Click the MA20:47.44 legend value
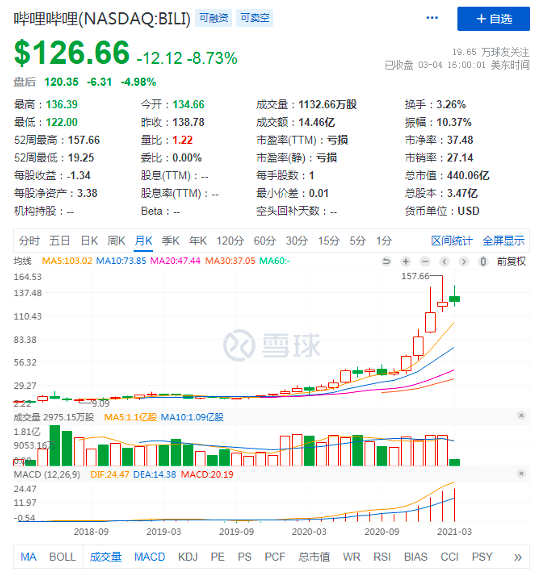Viewport: 533px width, 569px height. 175,261
